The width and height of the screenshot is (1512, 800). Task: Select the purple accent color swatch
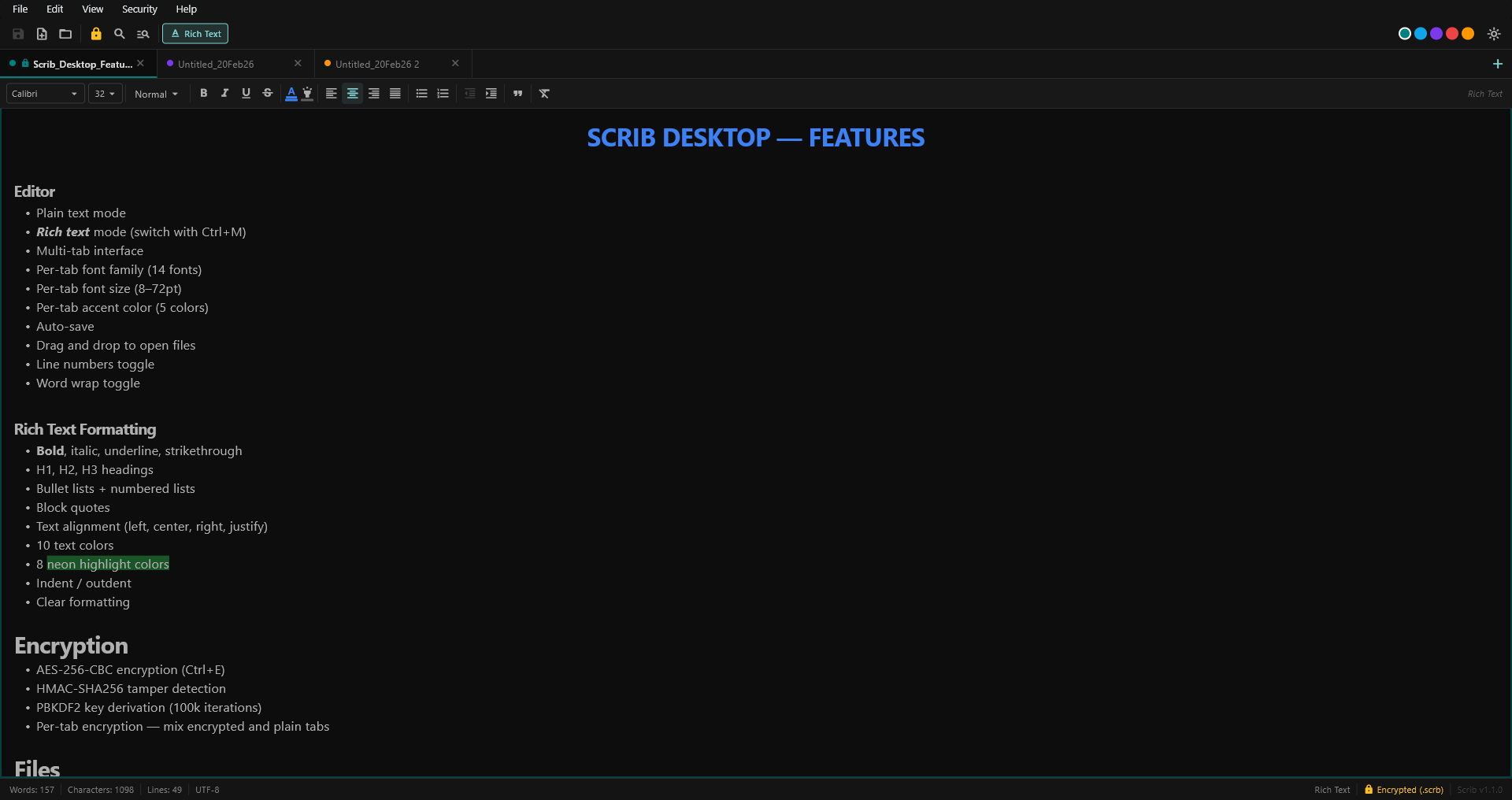[1436, 34]
